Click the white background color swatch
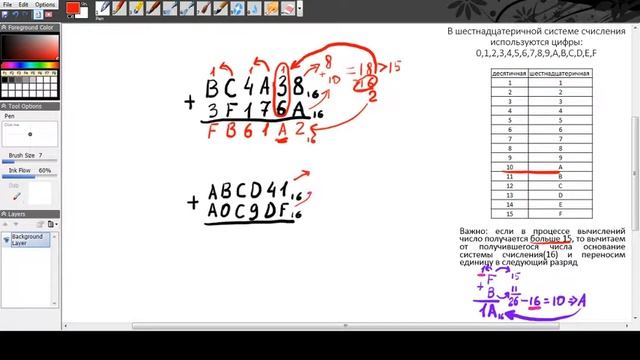 click(84, 14)
